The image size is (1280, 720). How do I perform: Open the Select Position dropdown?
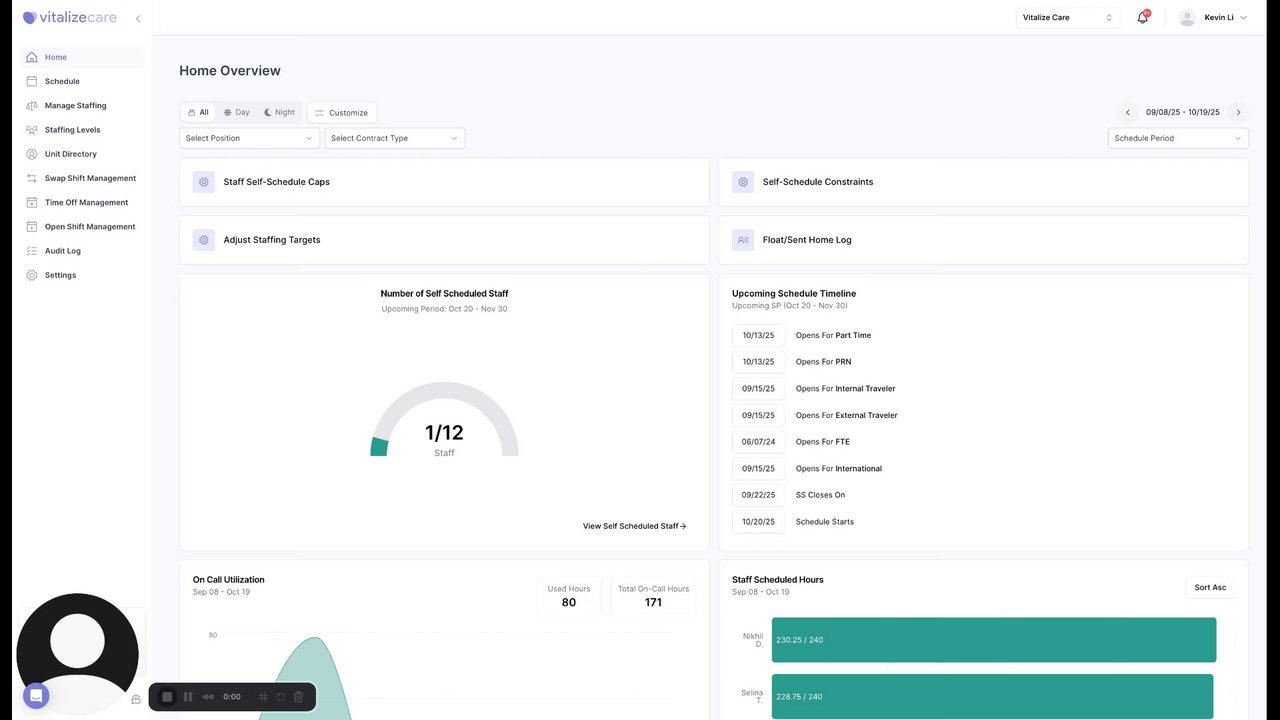(x=250, y=138)
